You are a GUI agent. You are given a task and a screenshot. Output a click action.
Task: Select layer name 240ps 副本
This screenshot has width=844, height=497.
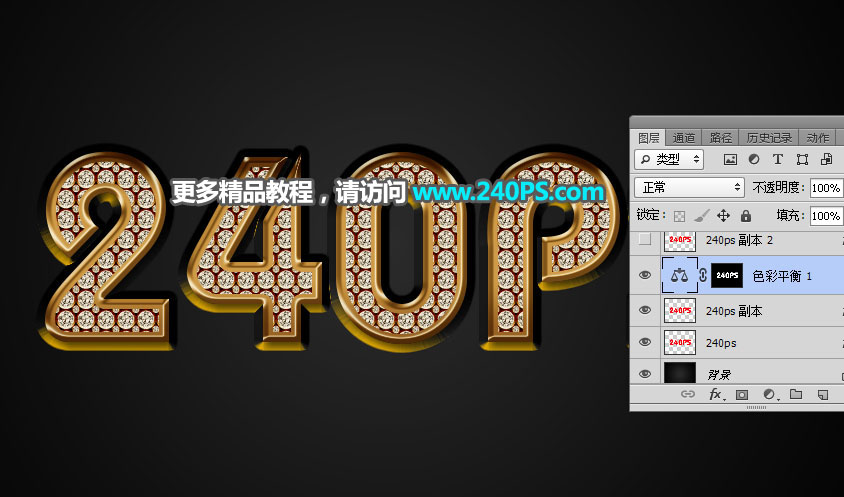(734, 311)
